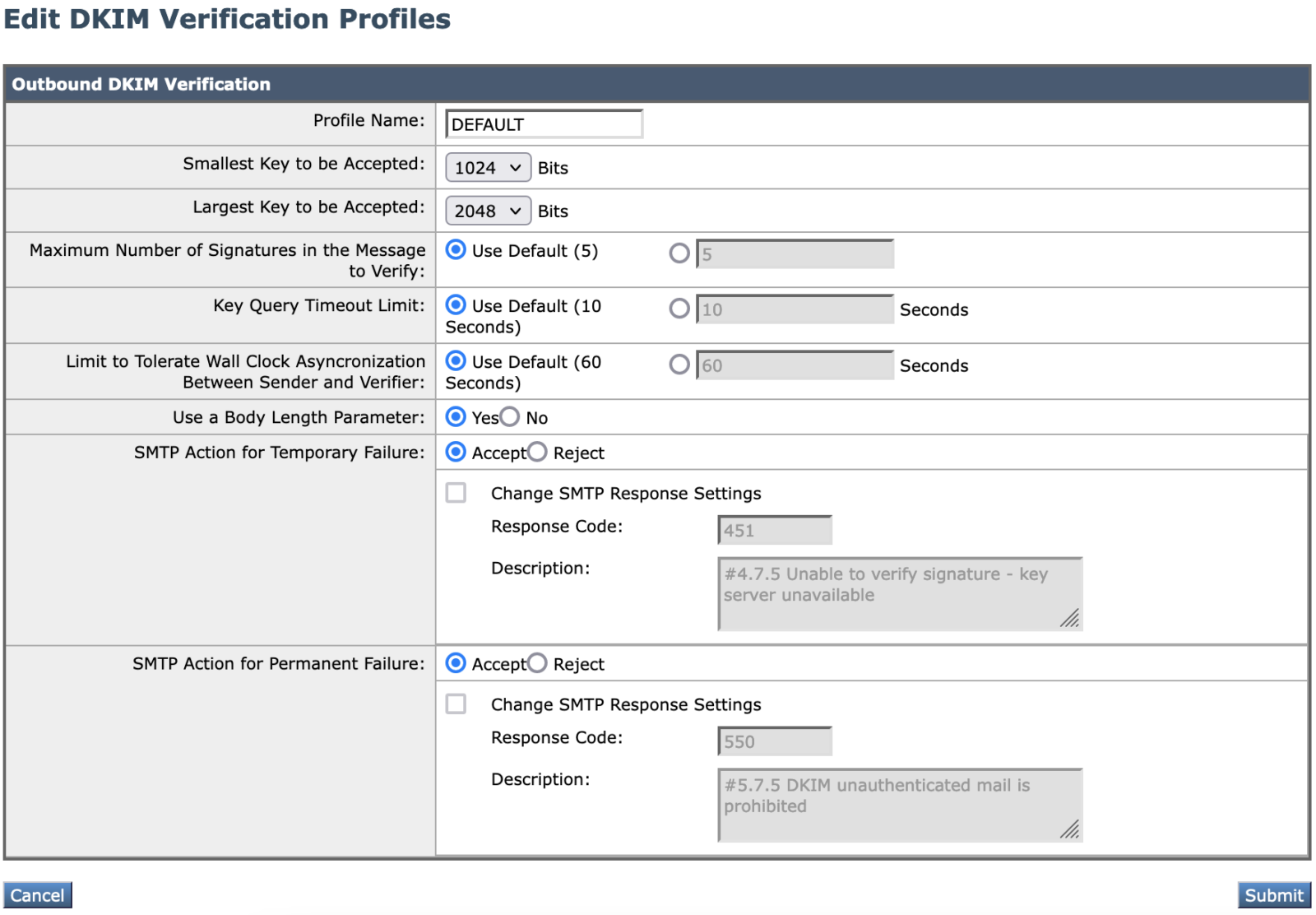Click the clock tolerance field showing 60
The height and width of the screenshot is (915, 1316).
(x=795, y=365)
